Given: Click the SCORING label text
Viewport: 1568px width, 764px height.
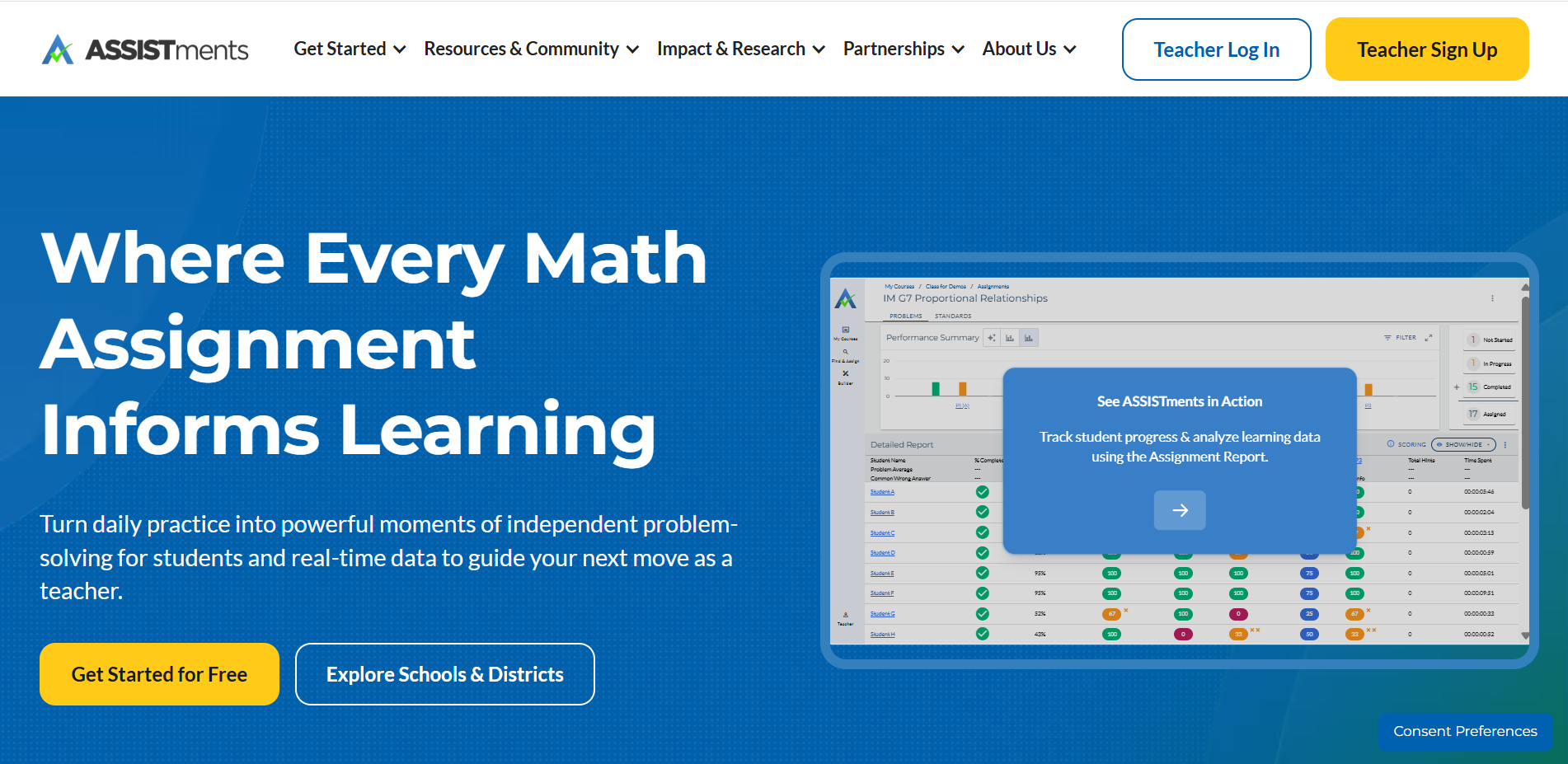Looking at the screenshot, I should click(1411, 444).
